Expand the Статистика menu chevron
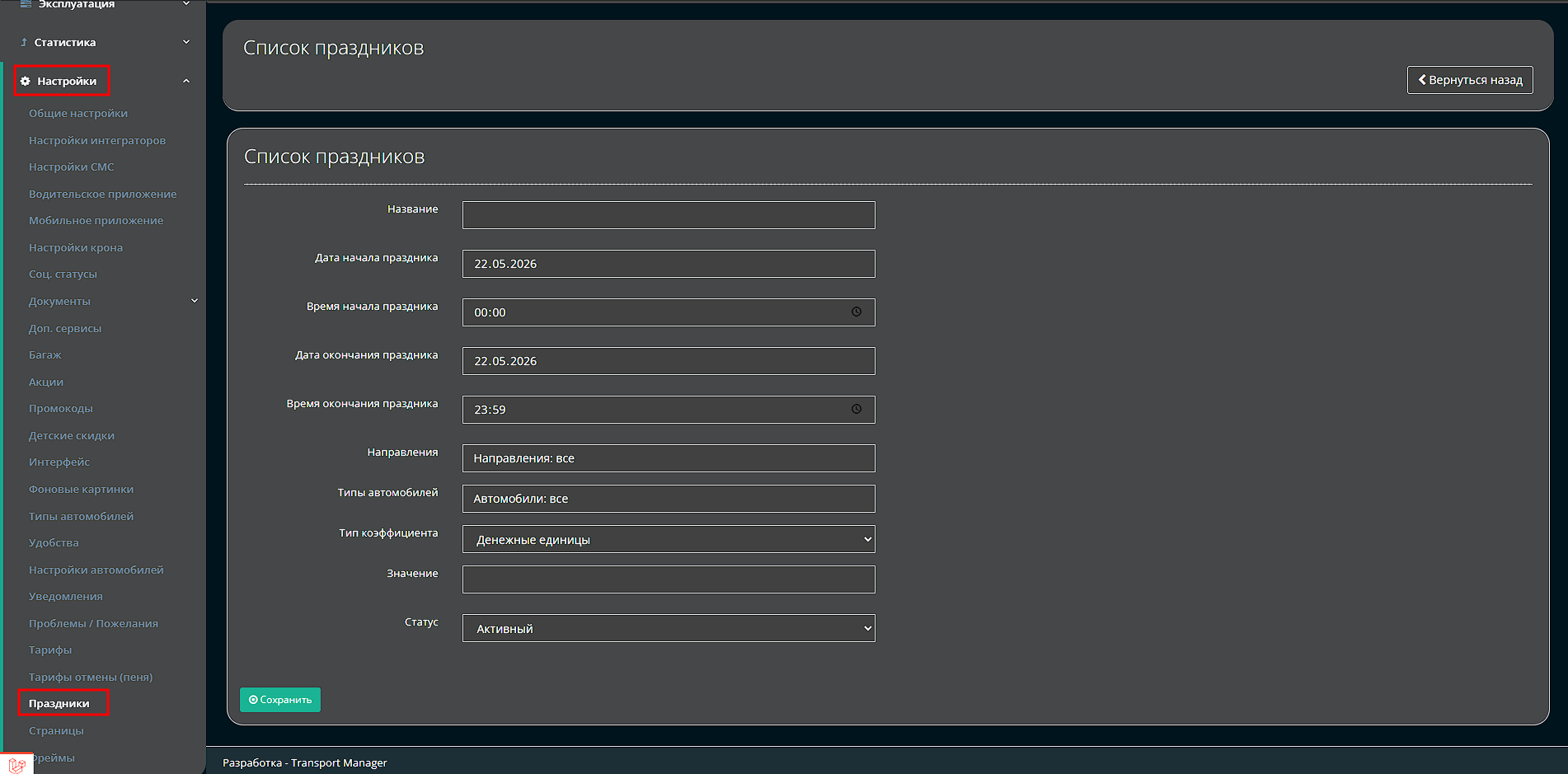The image size is (1568, 774). [186, 42]
